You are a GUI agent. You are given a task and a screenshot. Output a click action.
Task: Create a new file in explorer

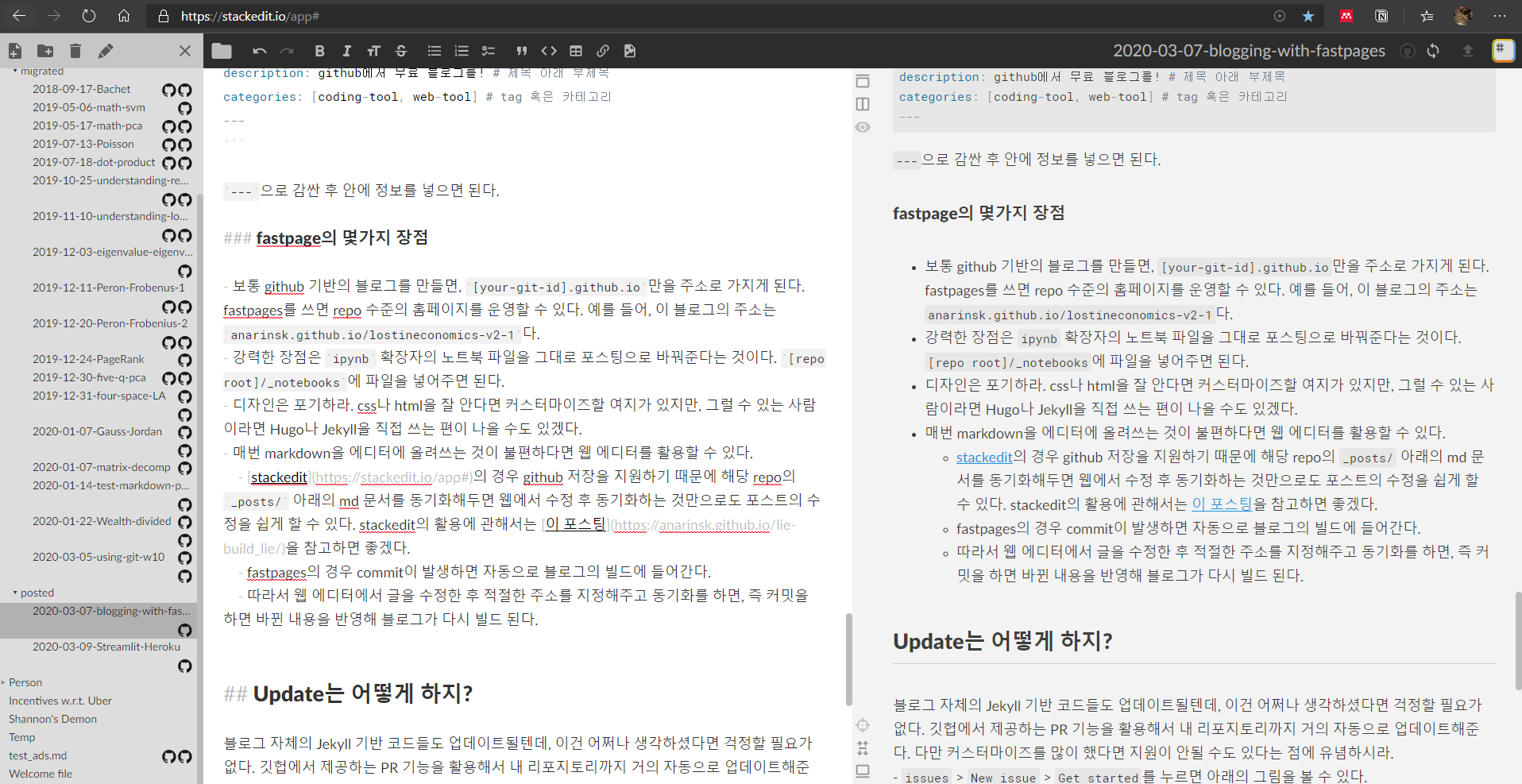(x=15, y=51)
